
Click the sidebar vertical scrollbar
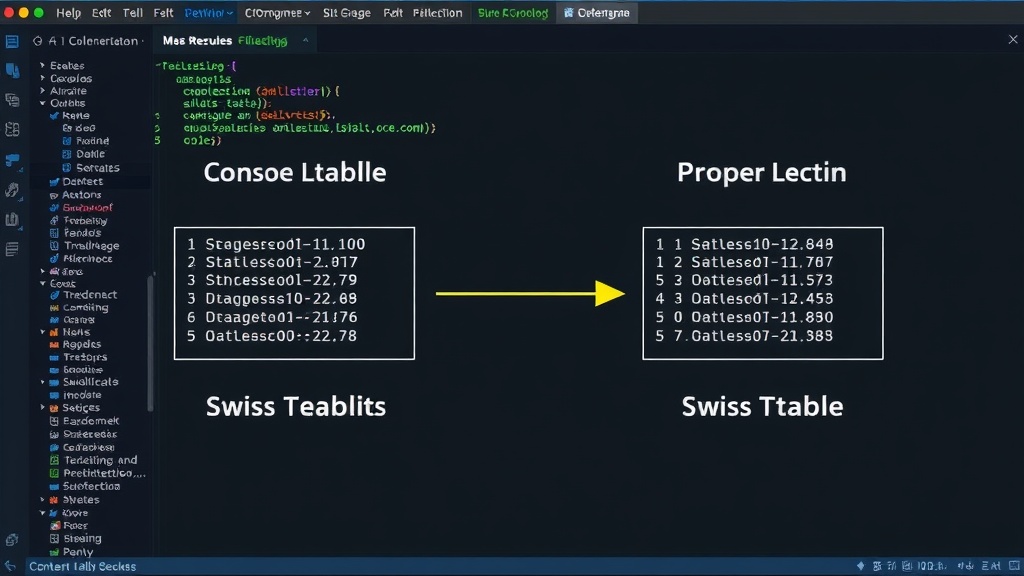(150, 343)
